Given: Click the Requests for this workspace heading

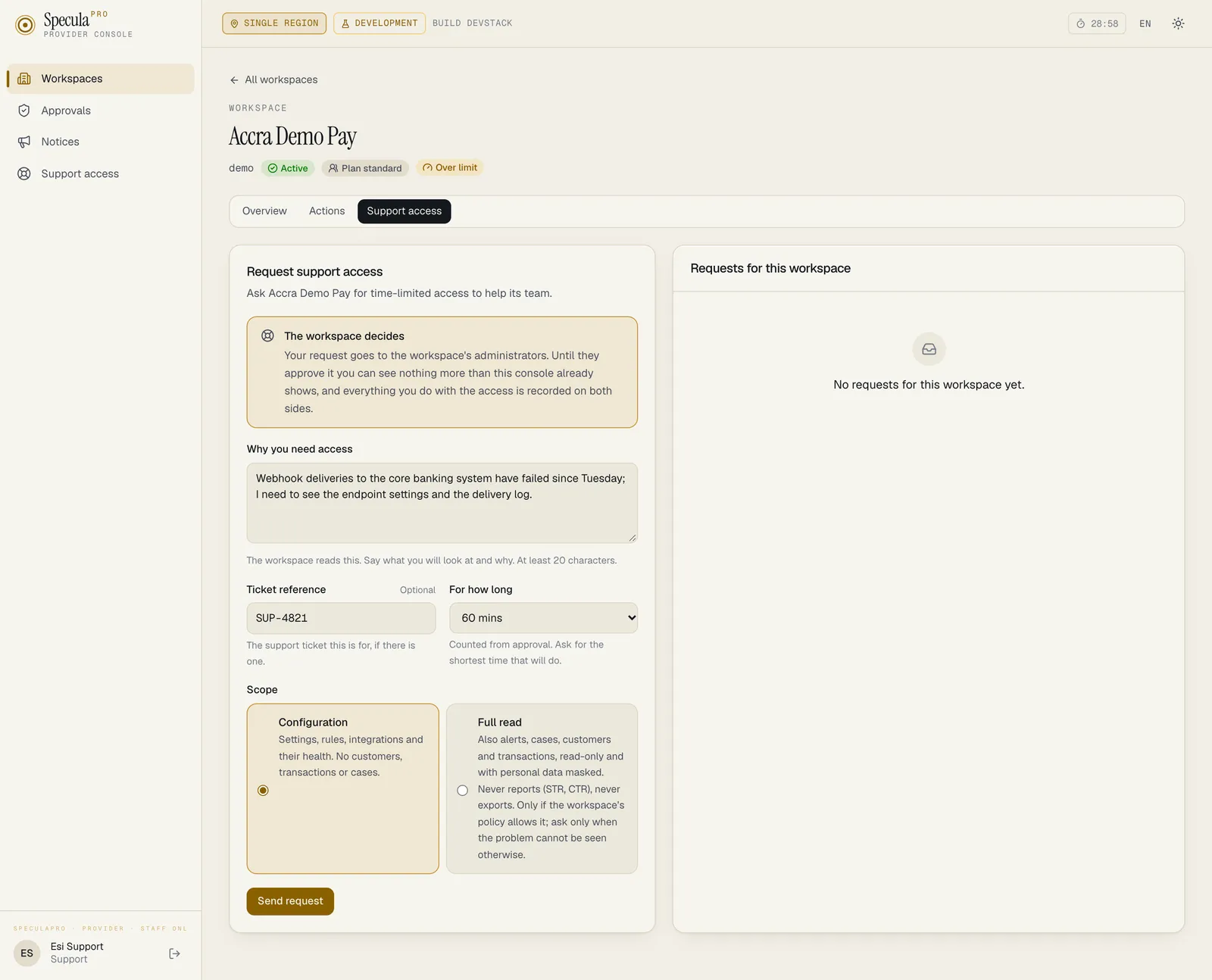Looking at the screenshot, I should coord(770,268).
